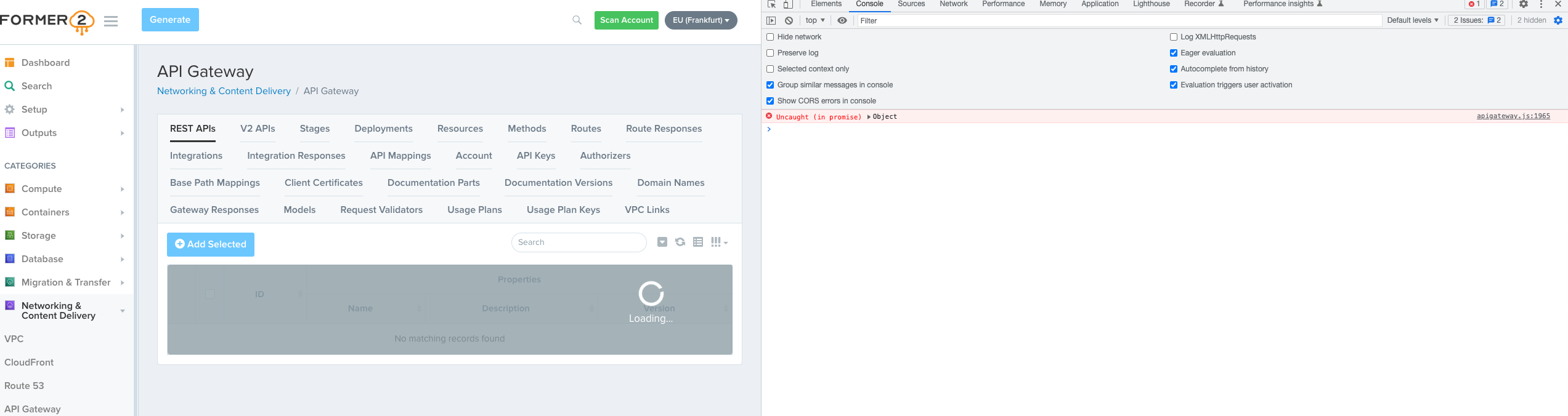
Task: Open the top context dropdown
Action: (814, 20)
